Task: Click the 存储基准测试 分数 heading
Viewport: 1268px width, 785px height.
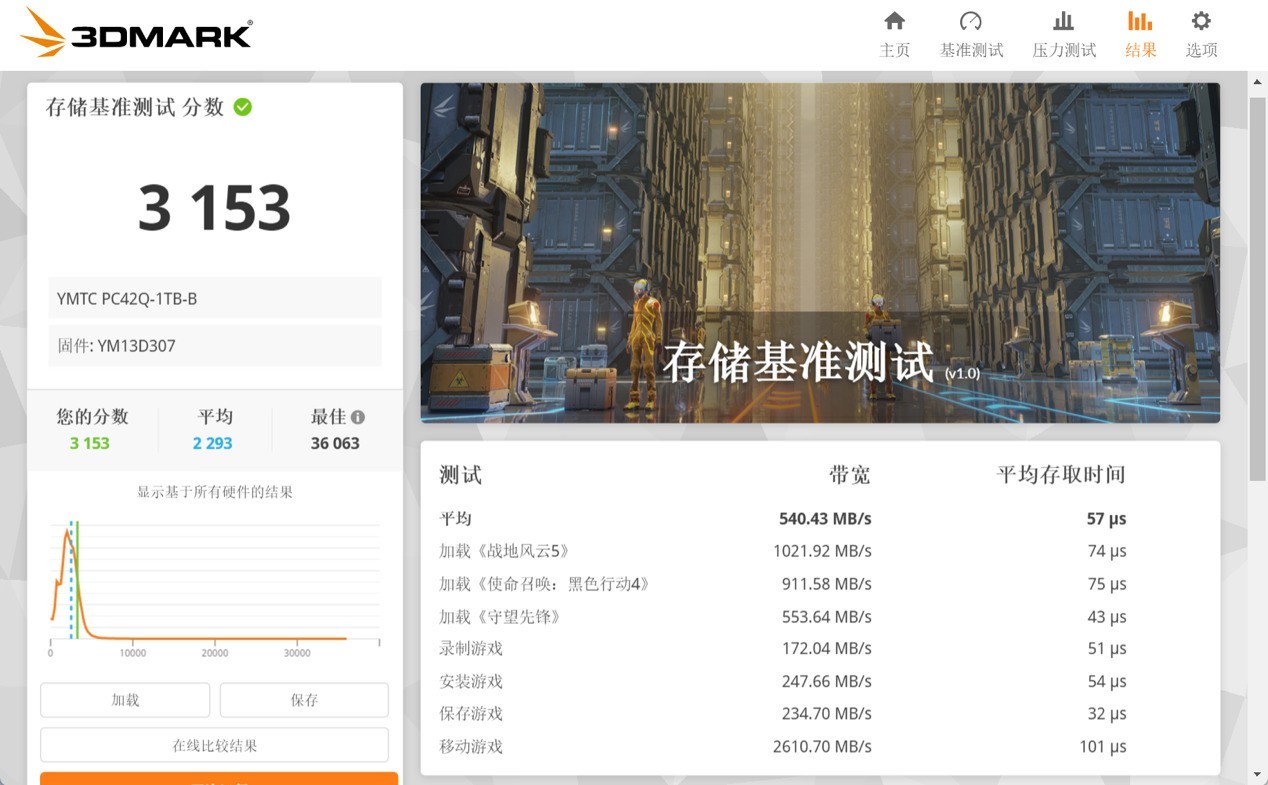Action: (135, 107)
